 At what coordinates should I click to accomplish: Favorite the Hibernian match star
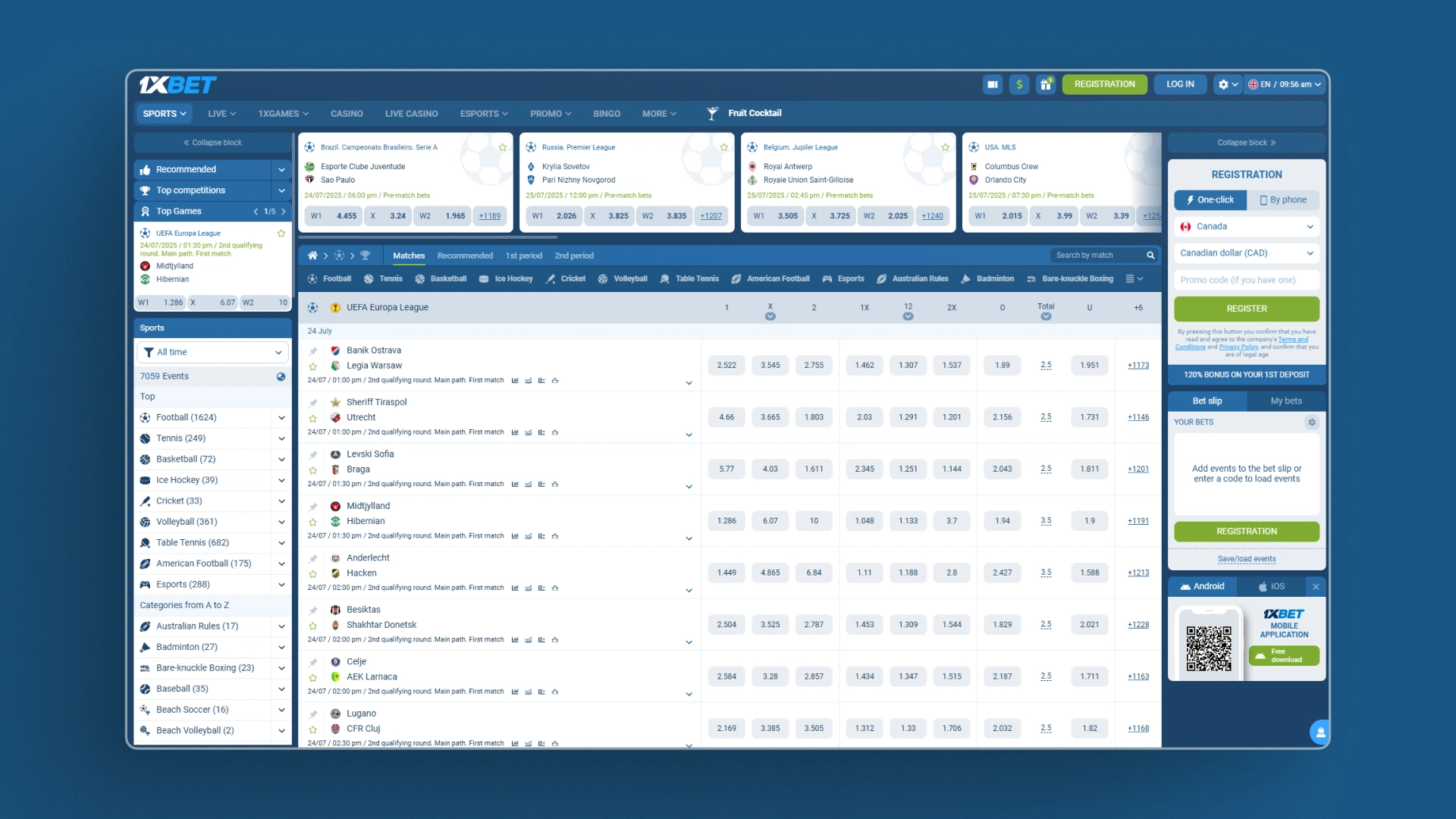(x=312, y=522)
